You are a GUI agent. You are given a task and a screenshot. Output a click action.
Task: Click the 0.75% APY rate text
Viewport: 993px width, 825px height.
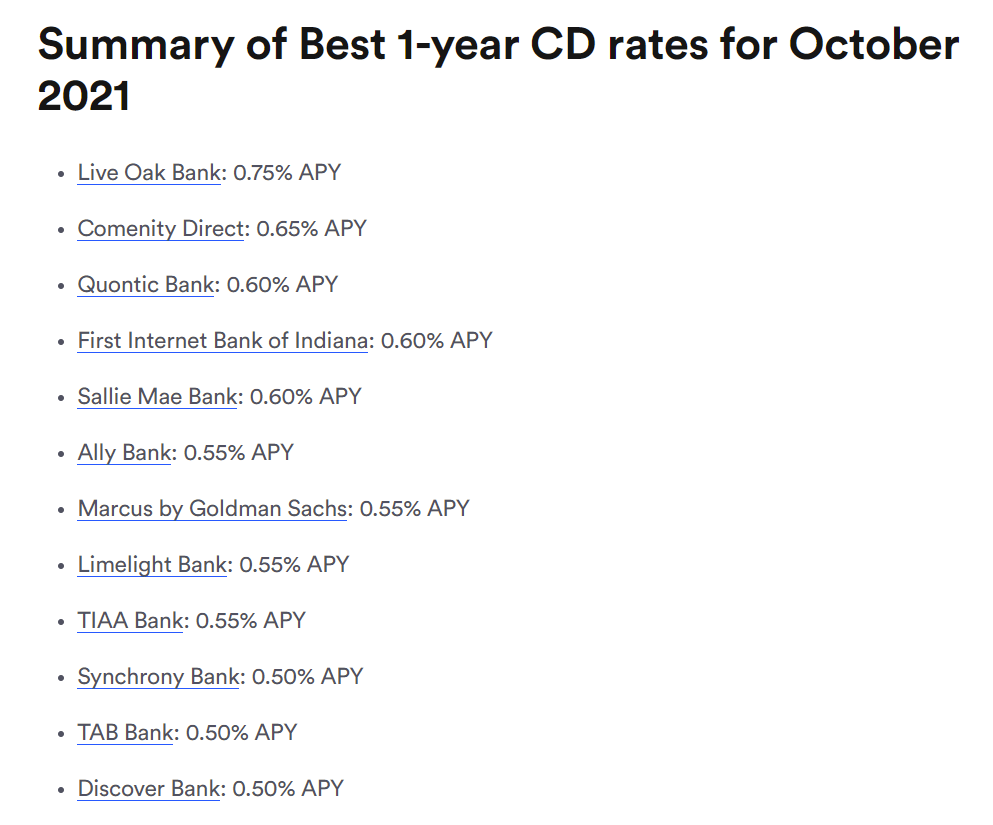coord(287,173)
